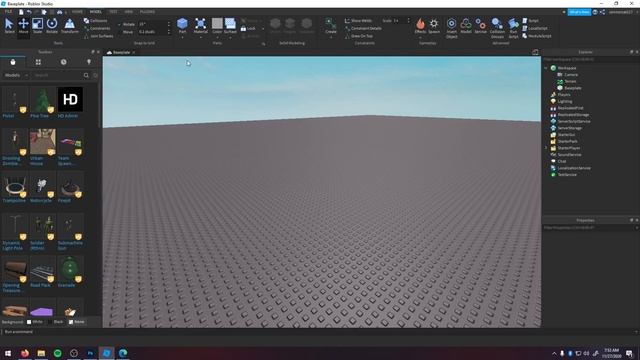Screen dimensions: 640x360
Task: Insert a new Script
Action: point(530,20)
